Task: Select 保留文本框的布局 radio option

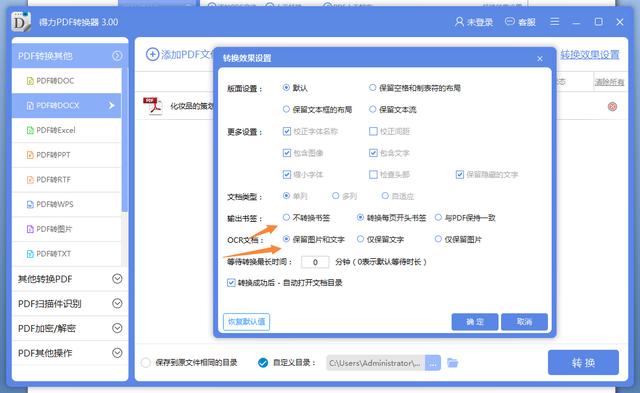Action: coord(286,109)
